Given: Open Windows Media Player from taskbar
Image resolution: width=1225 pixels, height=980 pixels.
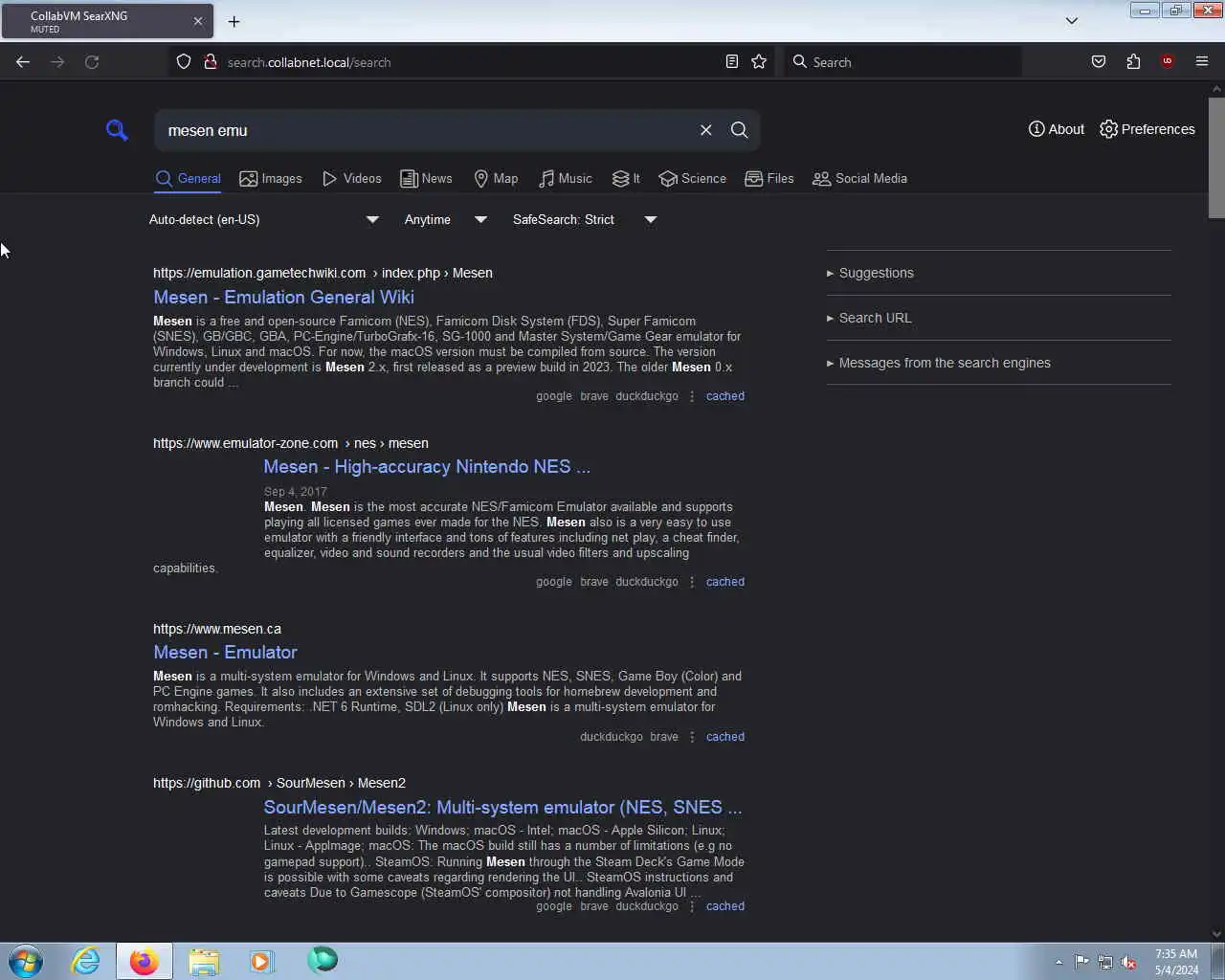Looking at the screenshot, I should point(261,961).
